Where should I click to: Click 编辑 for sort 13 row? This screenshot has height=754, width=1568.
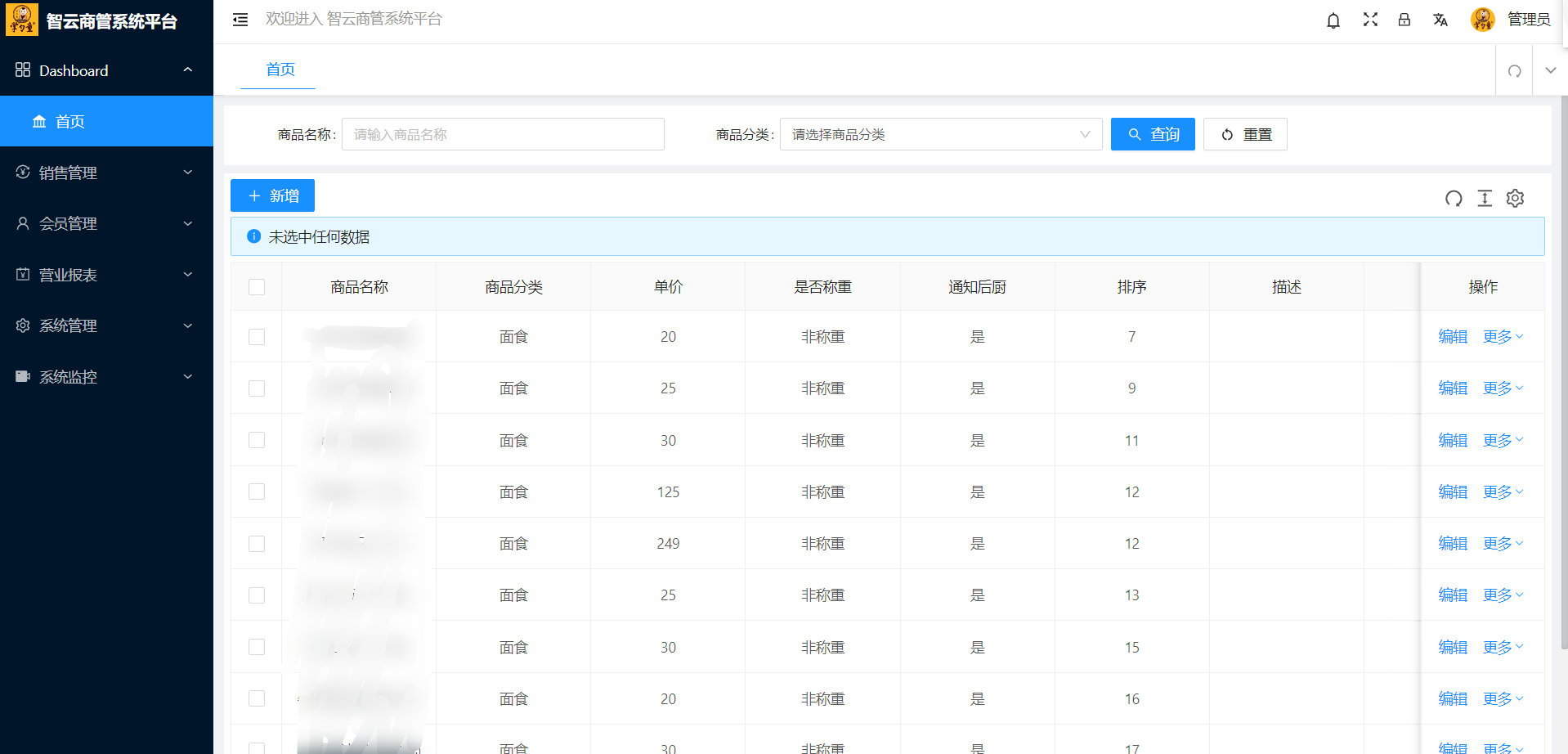[1453, 595]
